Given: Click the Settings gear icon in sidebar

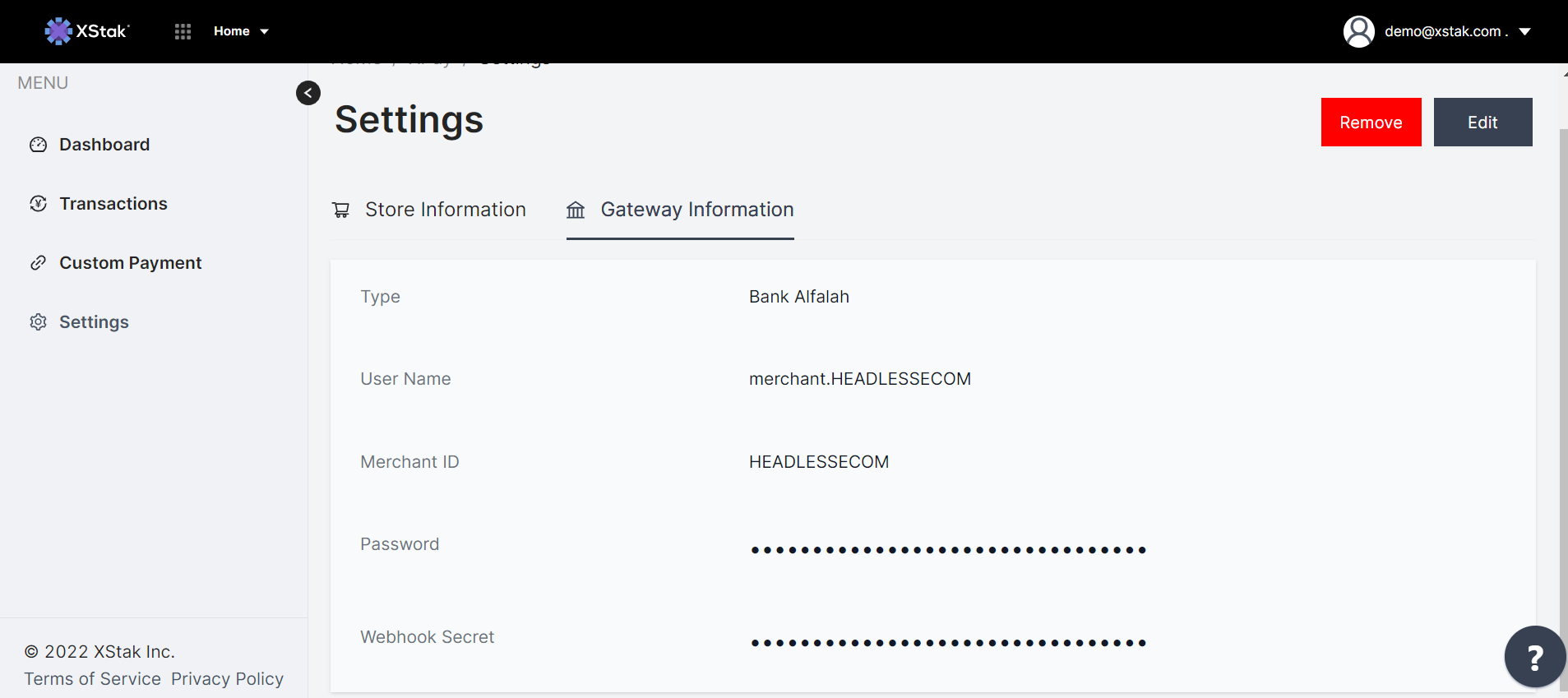Looking at the screenshot, I should tap(39, 322).
